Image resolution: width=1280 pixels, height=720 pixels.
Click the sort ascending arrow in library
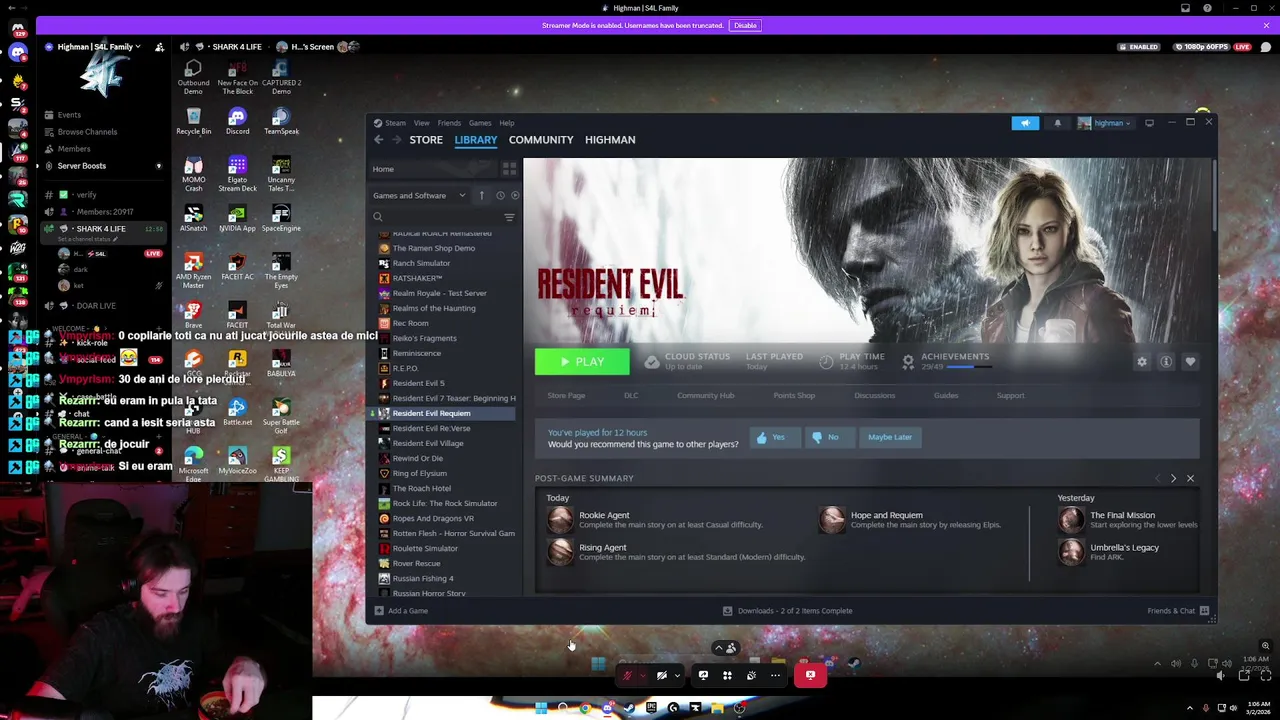tap(482, 195)
